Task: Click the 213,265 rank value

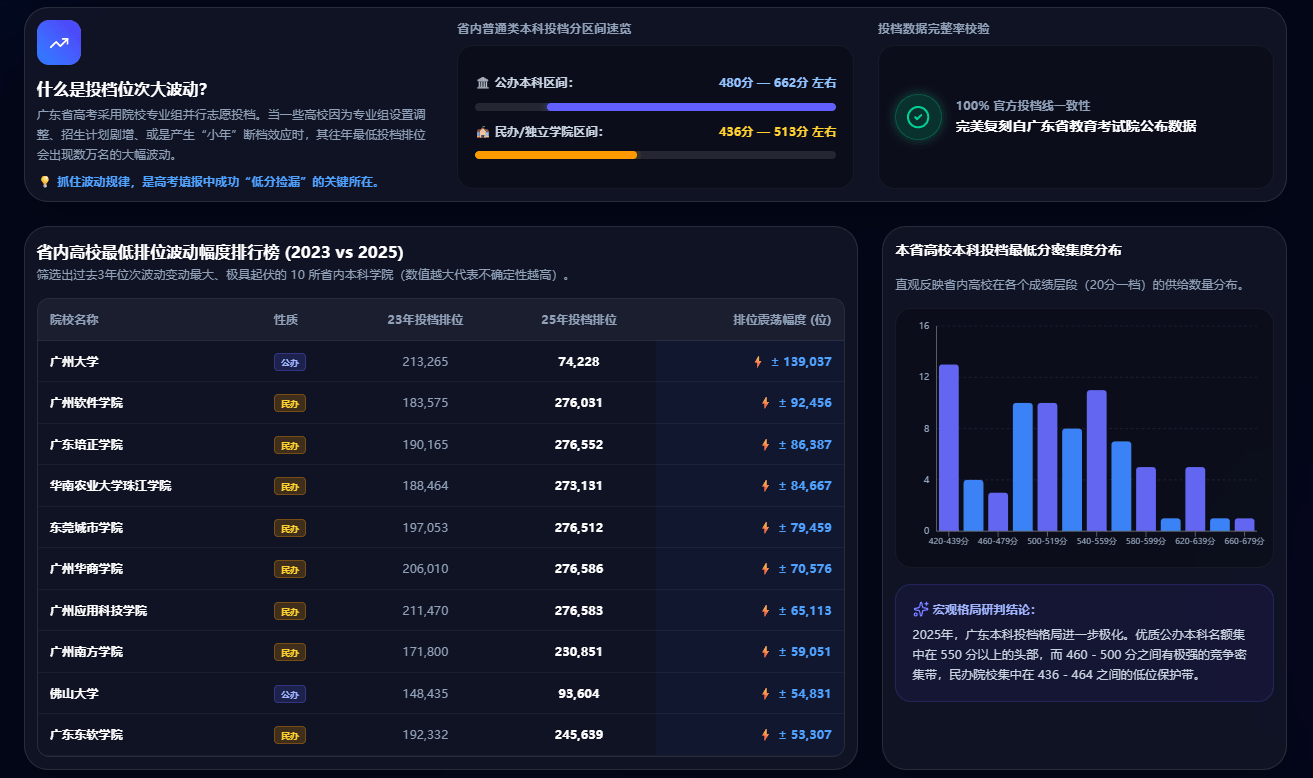Action: pyautogui.click(x=425, y=362)
